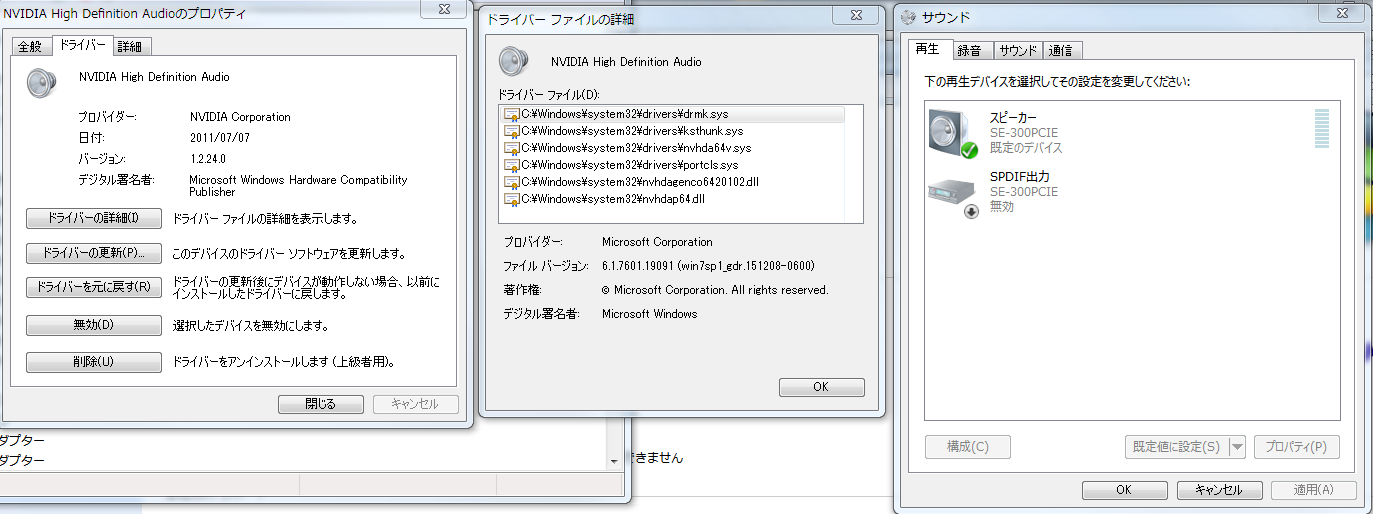1373x514 pixels.
Task: Click the driver version 1.2.24.0 text
Action: [x=208, y=159]
